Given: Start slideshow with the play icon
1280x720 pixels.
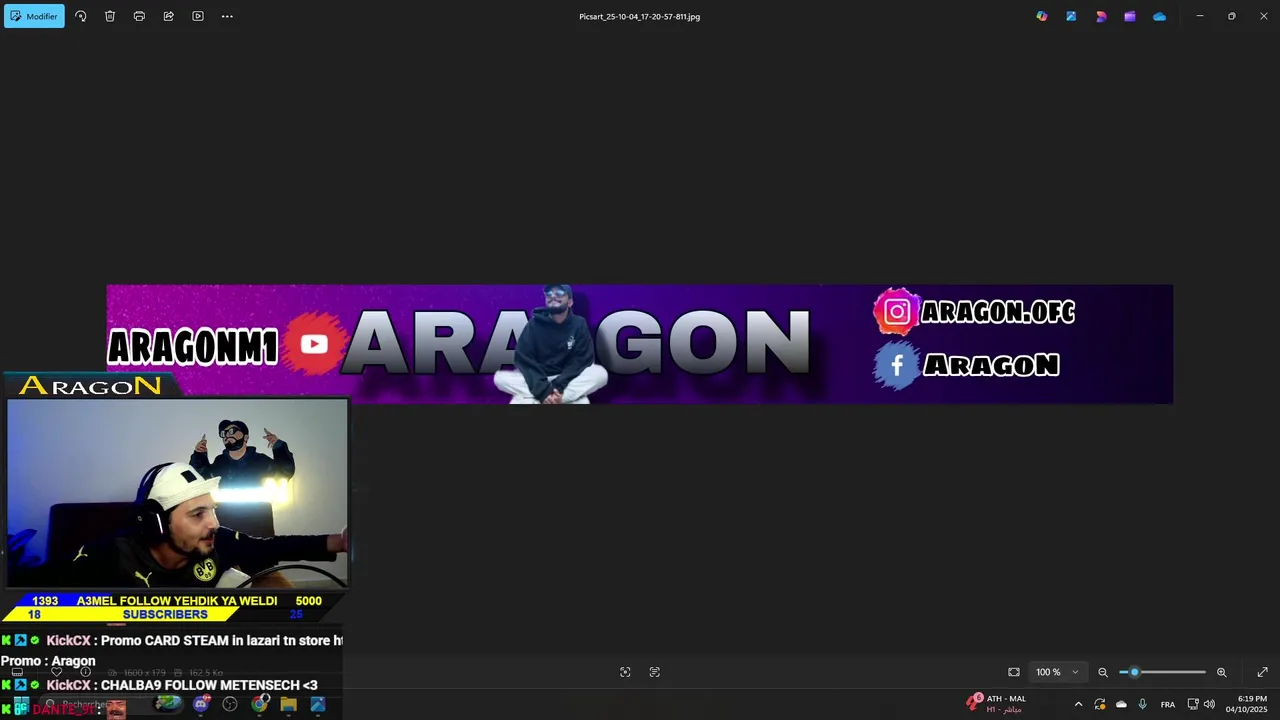Looking at the screenshot, I should click(198, 16).
